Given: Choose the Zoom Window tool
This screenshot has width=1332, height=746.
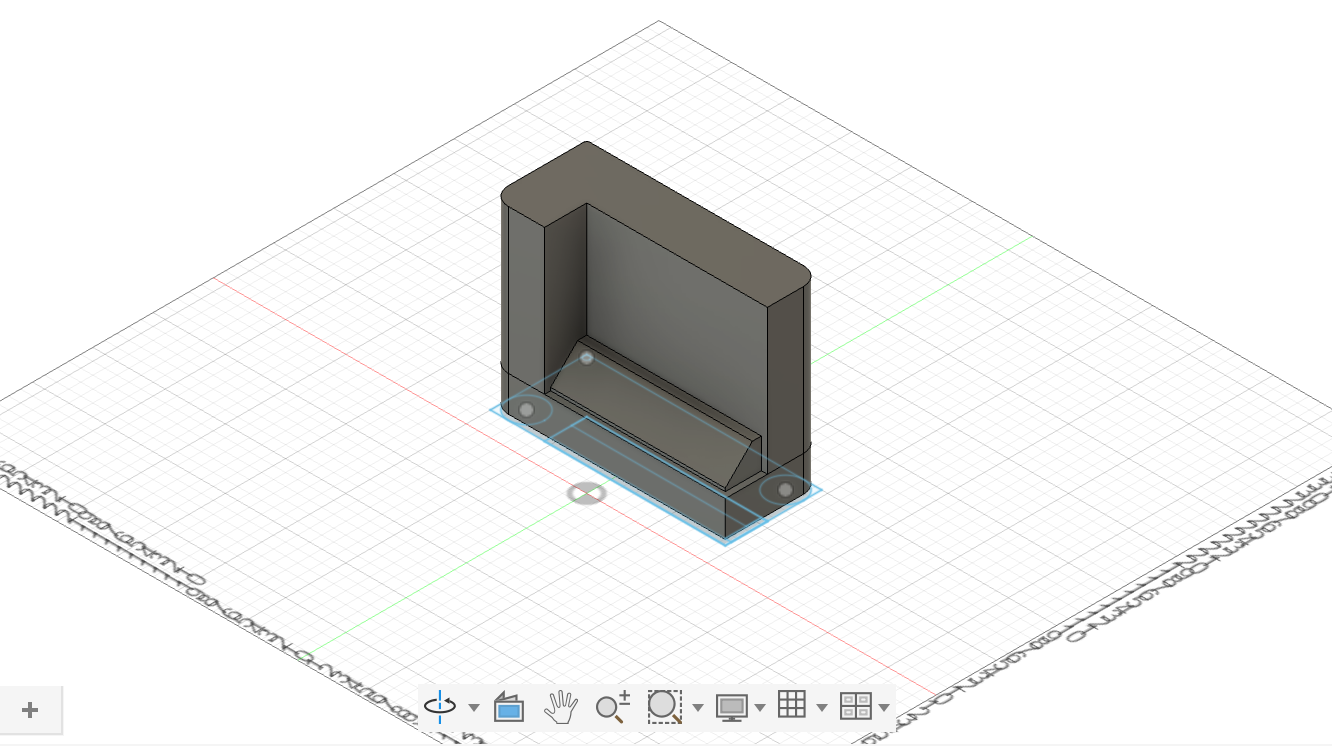Looking at the screenshot, I should point(664,707).
